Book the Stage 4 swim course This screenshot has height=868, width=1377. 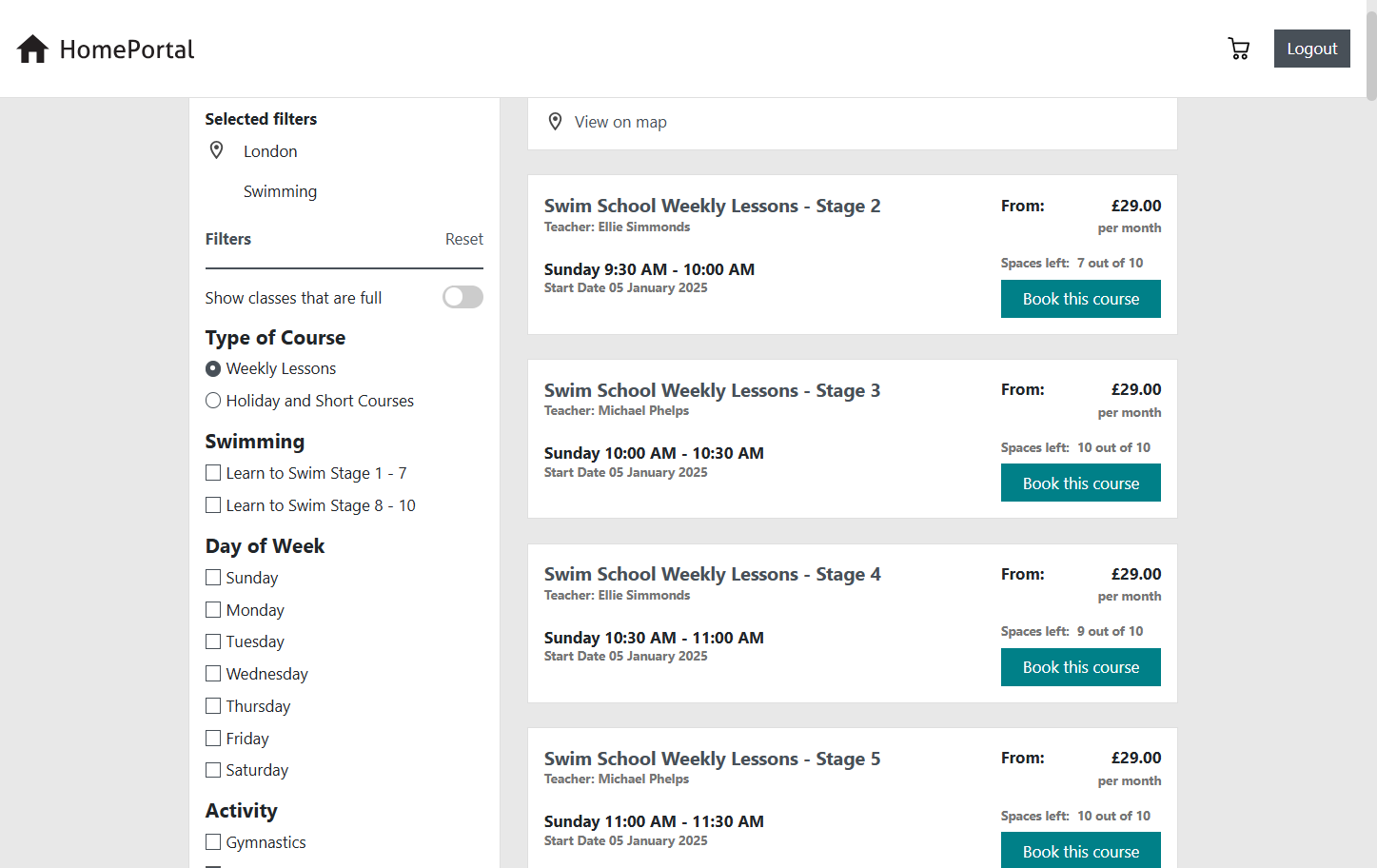click(1081, 667)
